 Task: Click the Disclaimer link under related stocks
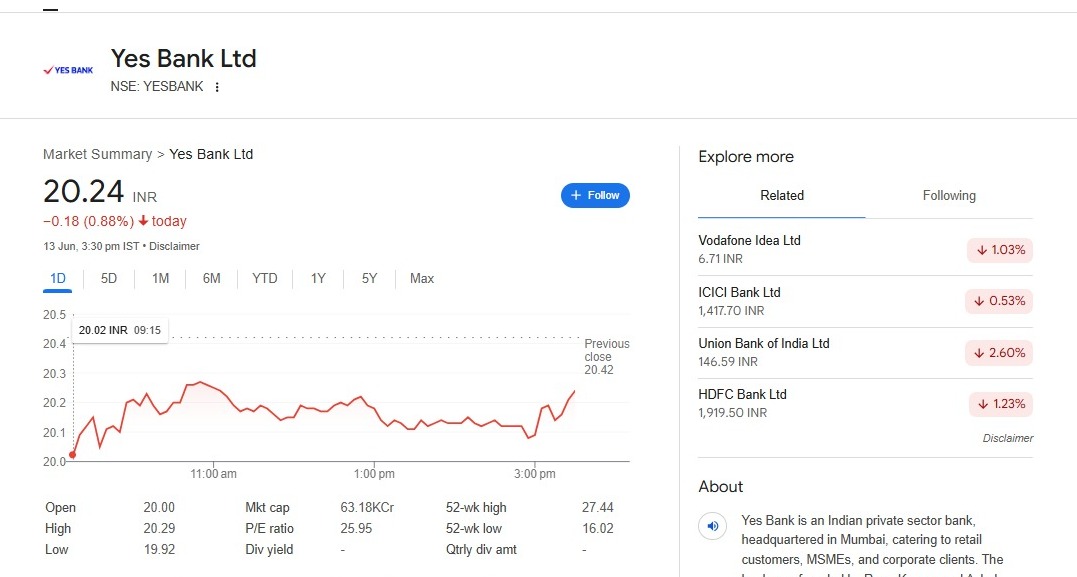click(1008, 438)
